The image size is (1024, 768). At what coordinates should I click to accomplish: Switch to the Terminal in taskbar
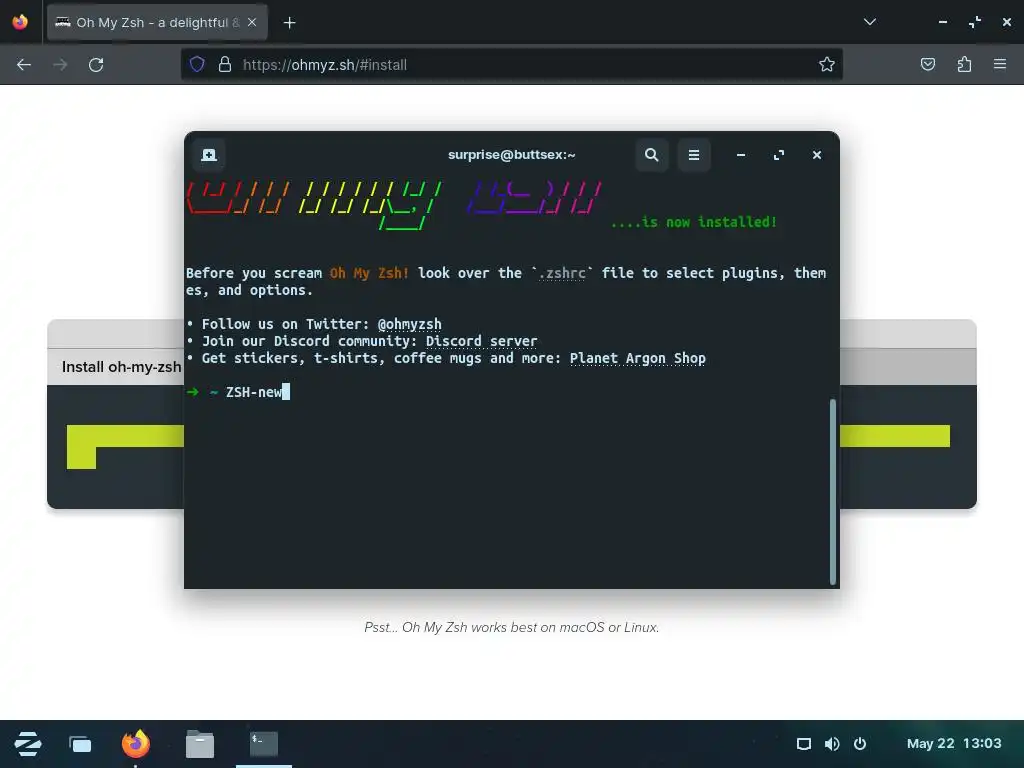click(264, 744)
